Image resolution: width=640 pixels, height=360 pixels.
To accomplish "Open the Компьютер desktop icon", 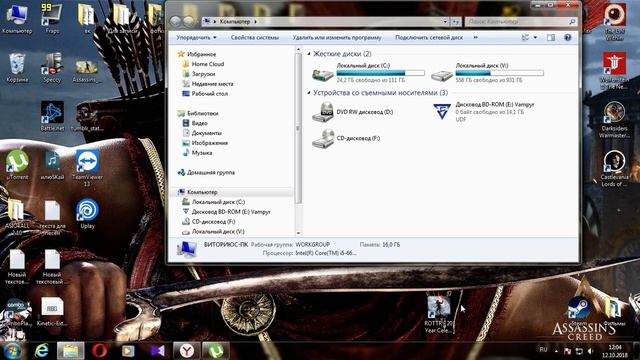I will coord(17,18).
